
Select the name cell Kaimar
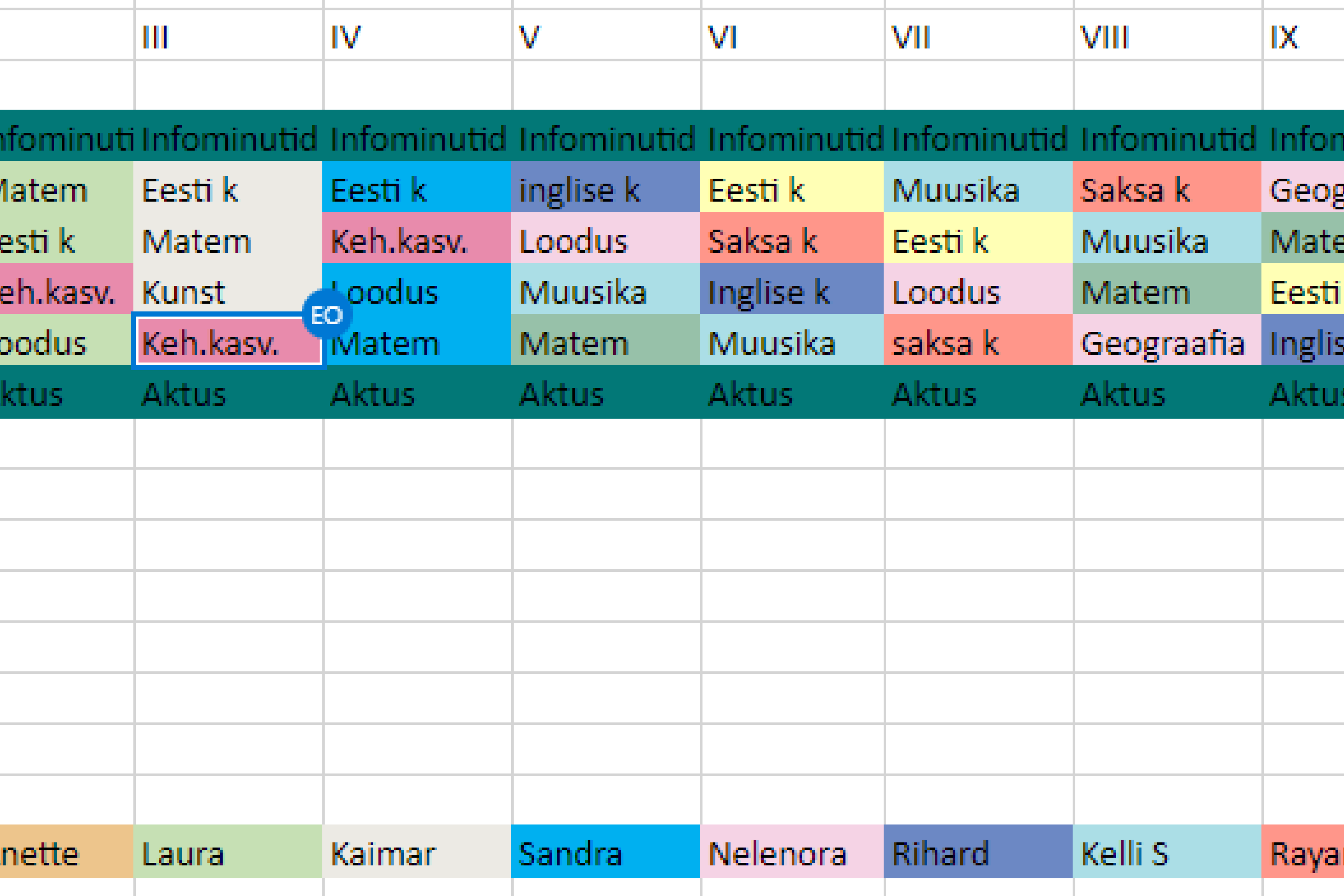coord(417,854)
